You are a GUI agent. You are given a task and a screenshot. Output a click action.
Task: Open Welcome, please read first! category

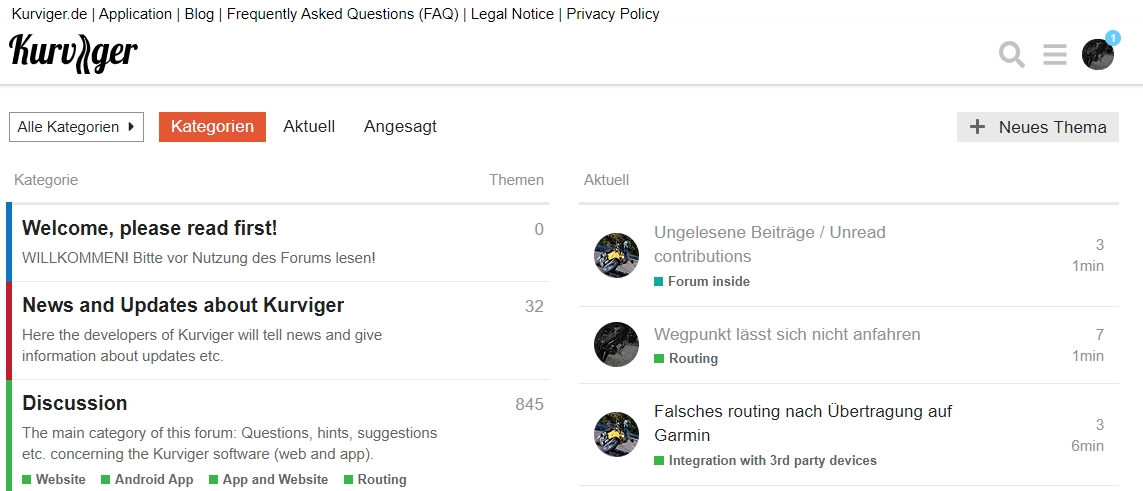click(x=149, y=228)
